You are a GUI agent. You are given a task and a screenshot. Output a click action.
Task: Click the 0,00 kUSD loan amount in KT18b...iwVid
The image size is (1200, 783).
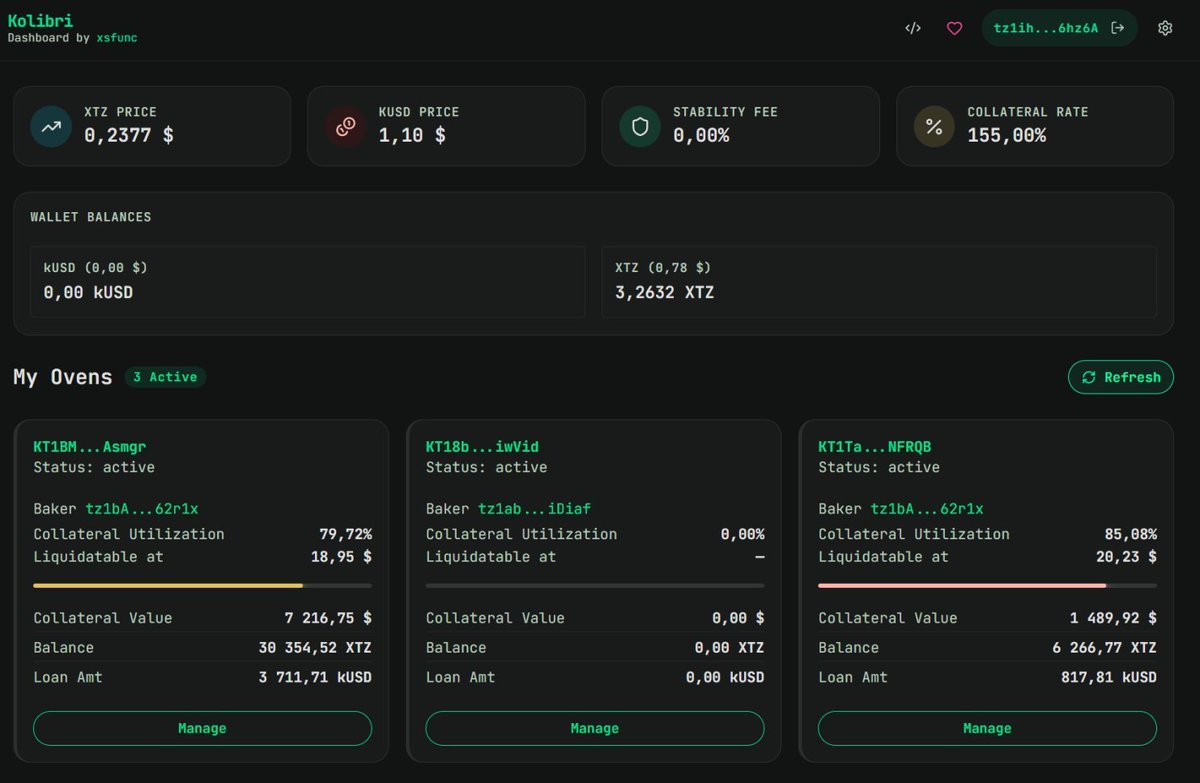[x=725, y=677]
